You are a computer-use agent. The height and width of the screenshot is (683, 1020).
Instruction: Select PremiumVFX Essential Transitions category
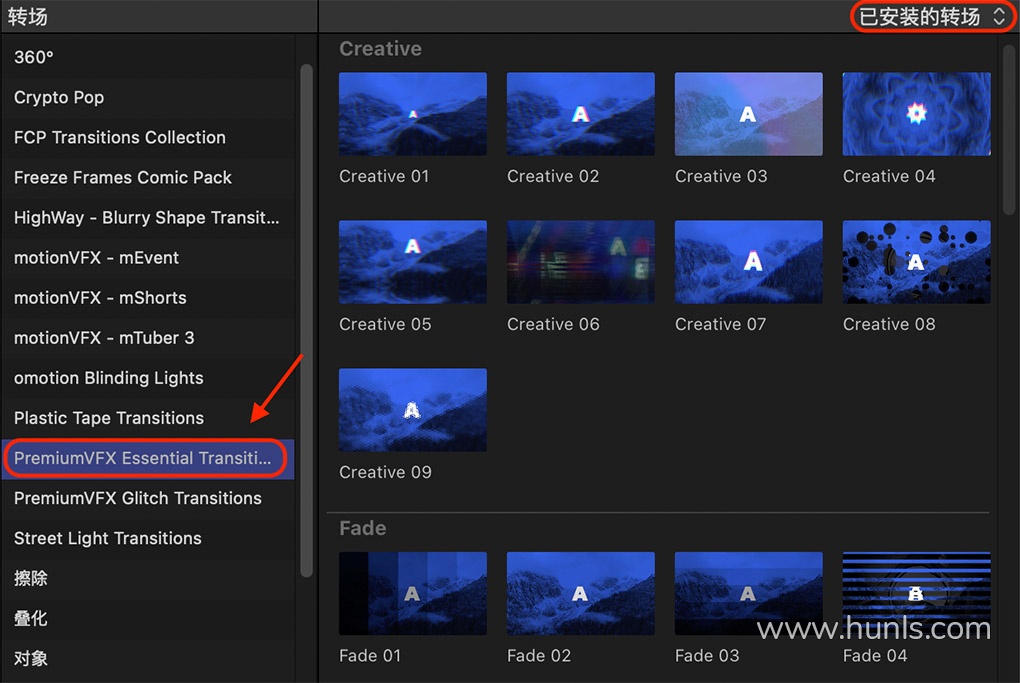[x=148, y=459]
